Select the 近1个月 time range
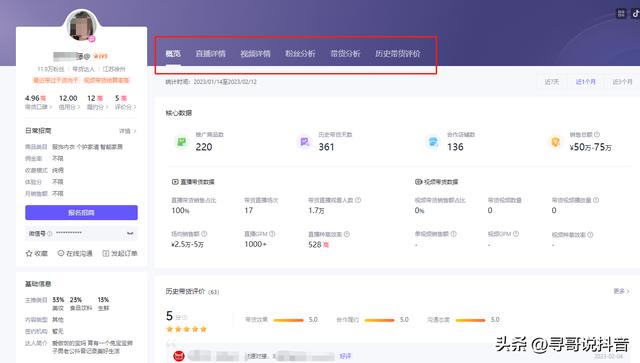 pyautogui.click(x=586, y=82)
